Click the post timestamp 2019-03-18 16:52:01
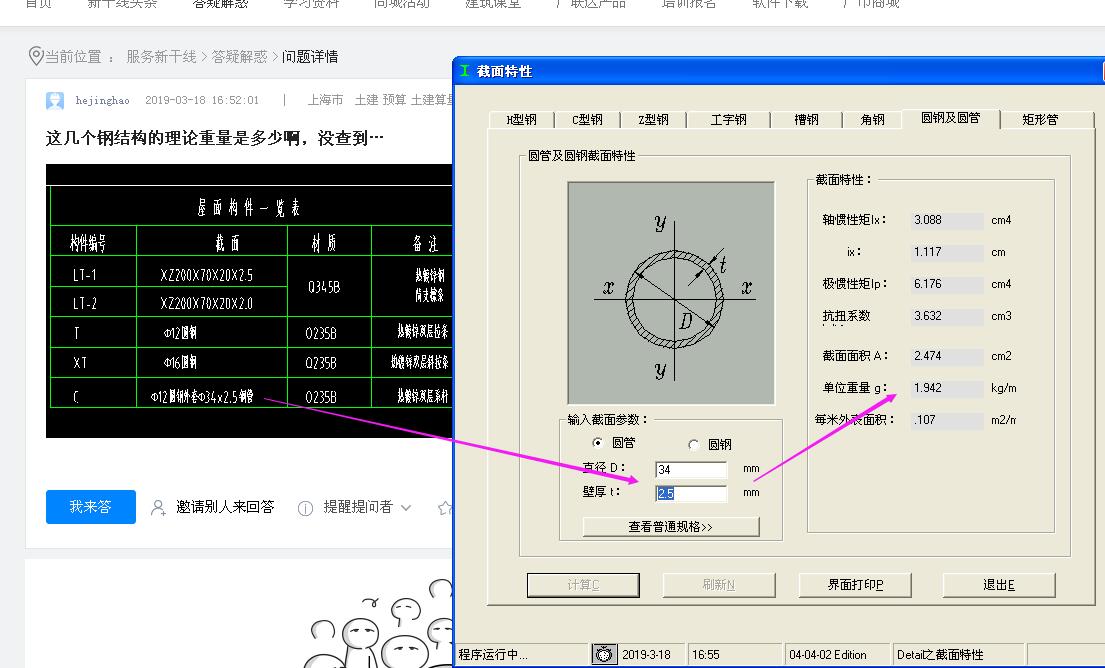 (x=202, y=100)
